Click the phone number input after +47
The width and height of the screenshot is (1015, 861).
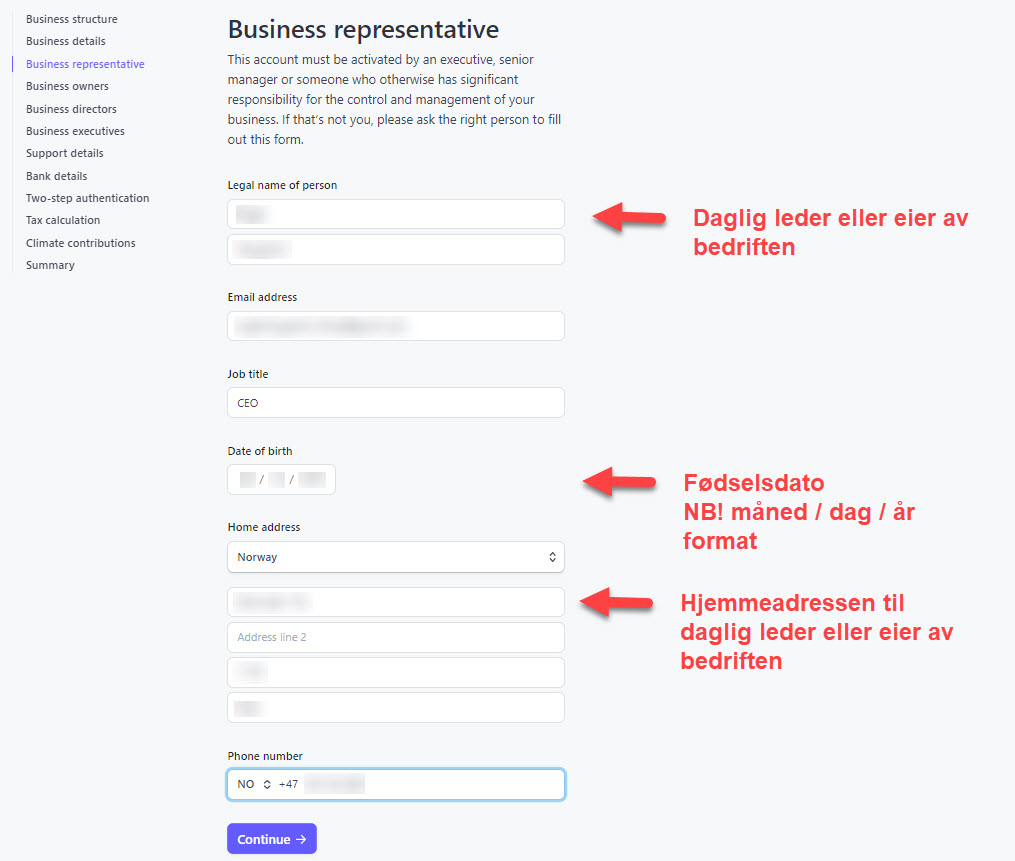tap(430, 785)
